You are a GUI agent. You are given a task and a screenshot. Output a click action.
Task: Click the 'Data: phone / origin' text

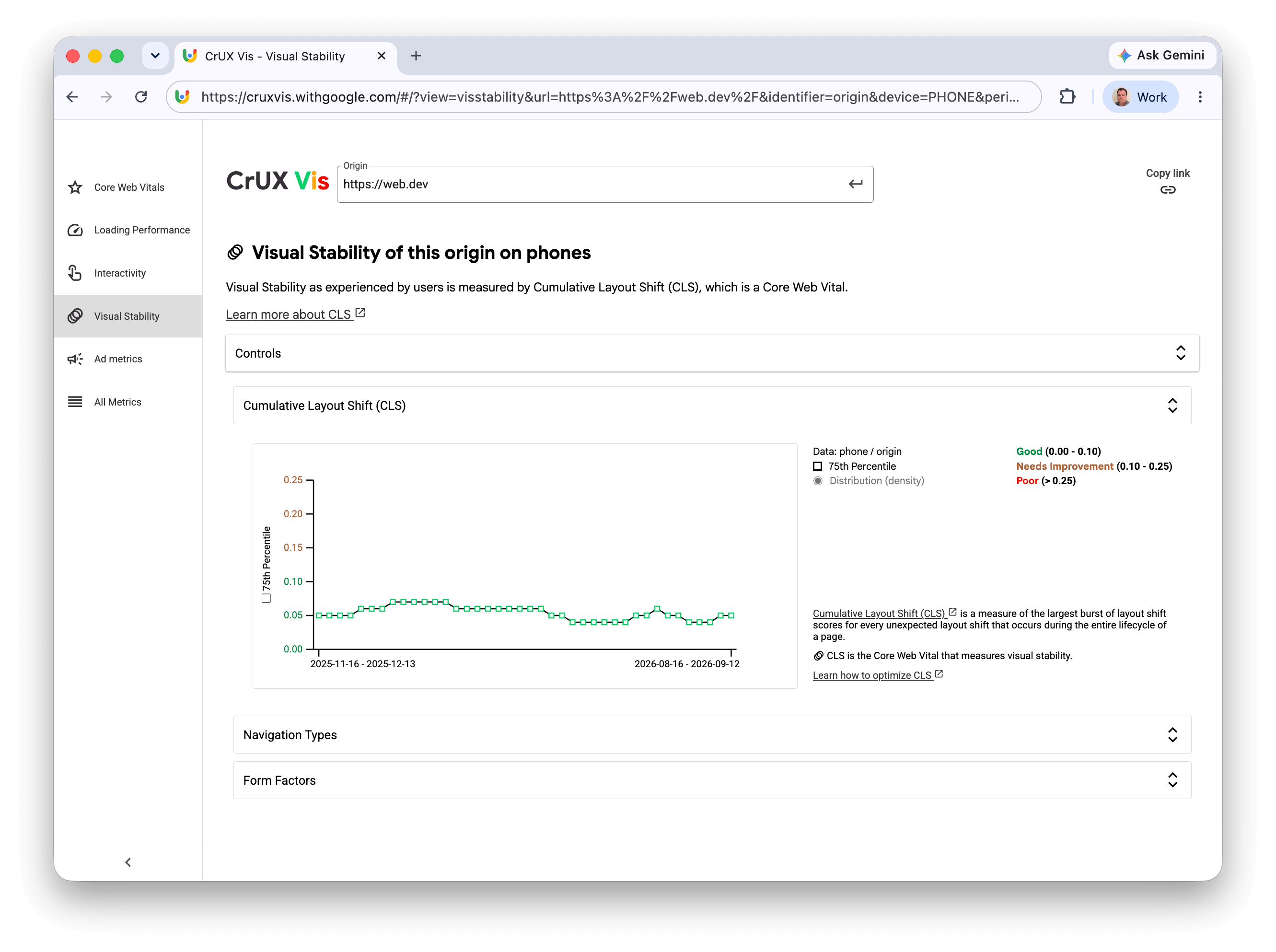[x=857, y=452]
